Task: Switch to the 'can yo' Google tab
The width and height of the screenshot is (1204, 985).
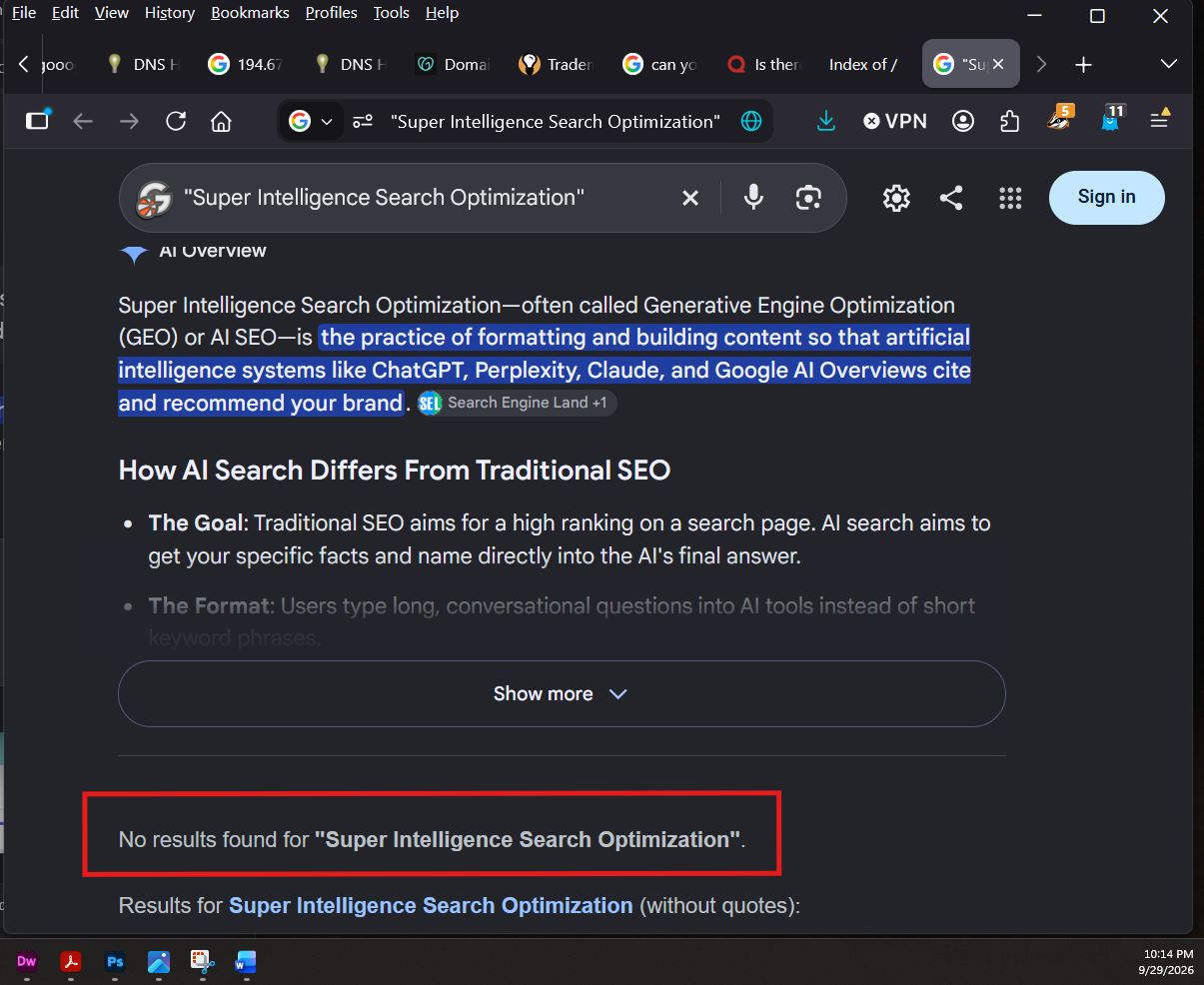Action: [660, 64]
